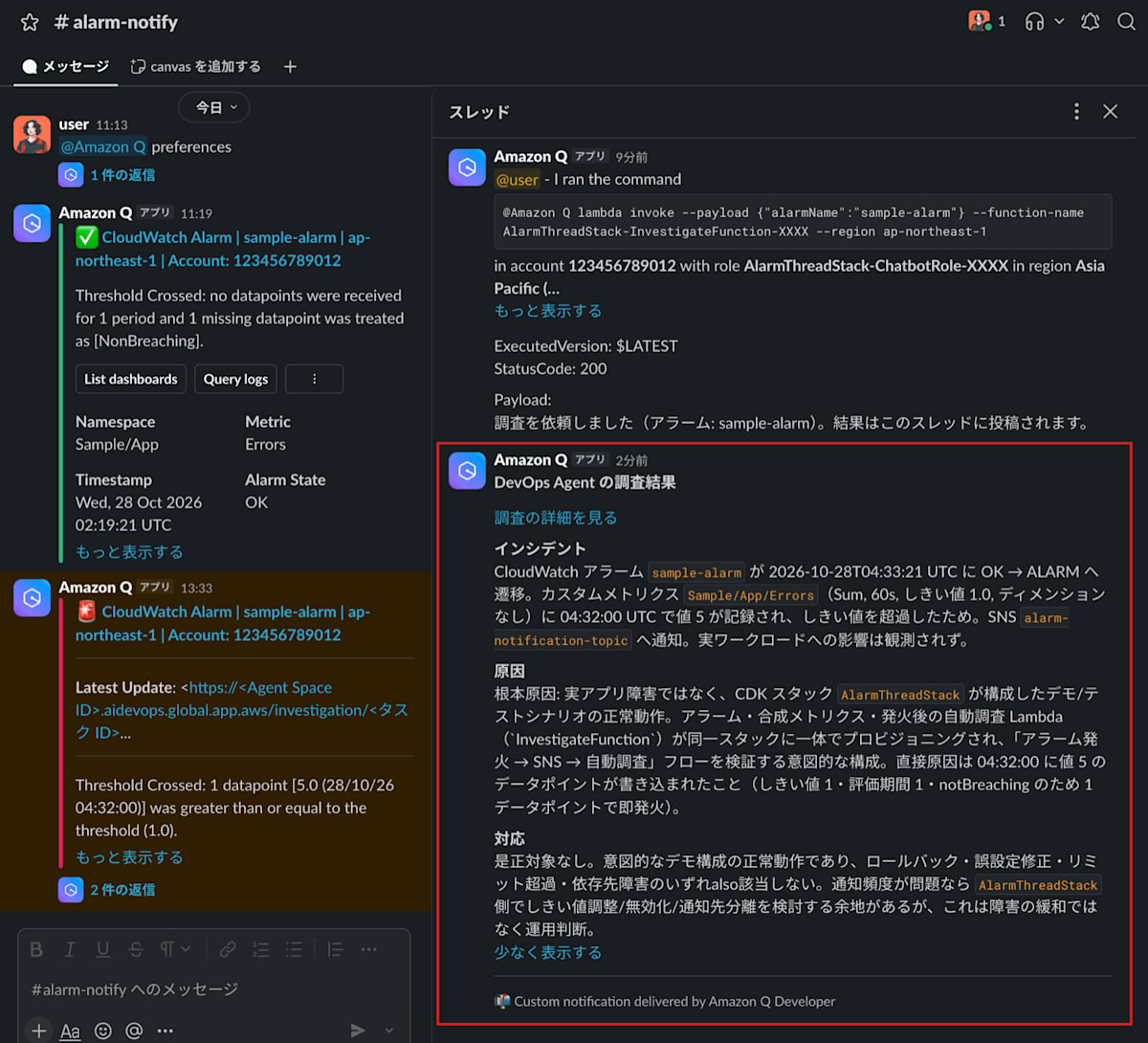Click 11:19 timestamp of Amazon Q message
This screenshot has width=1148, height=1043.
click(x=196, y=213)
